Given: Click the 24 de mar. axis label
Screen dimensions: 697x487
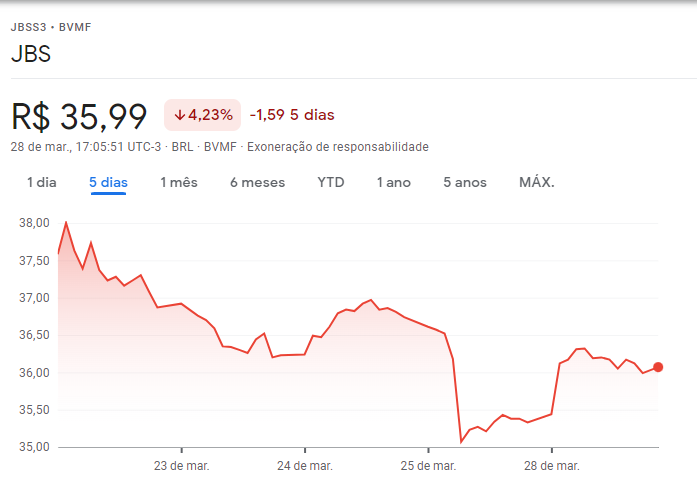Looking at the screenshot, I should pos(304,466).
